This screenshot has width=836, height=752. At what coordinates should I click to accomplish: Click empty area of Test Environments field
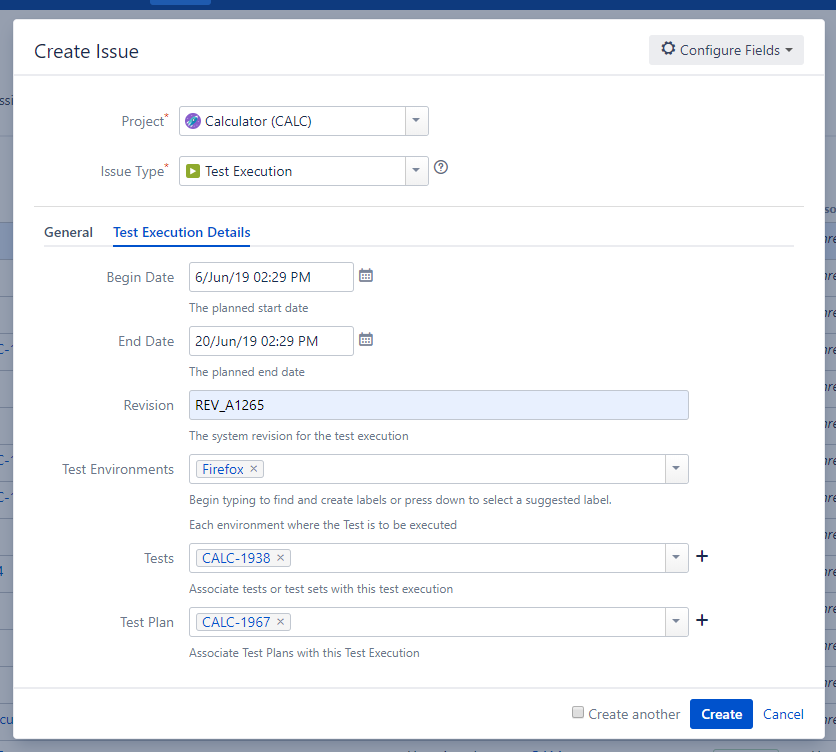click(464, 469)
